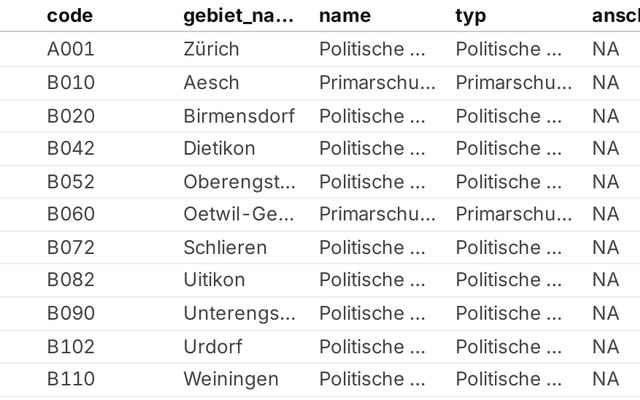
Task: Select the B020 code cell
Action: 71,116
